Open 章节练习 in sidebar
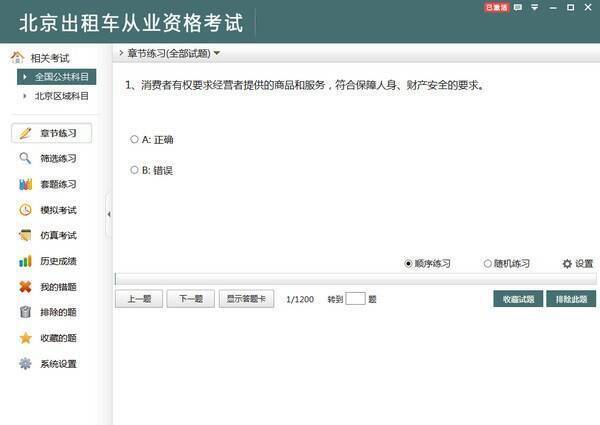 (x=52, y=133)
